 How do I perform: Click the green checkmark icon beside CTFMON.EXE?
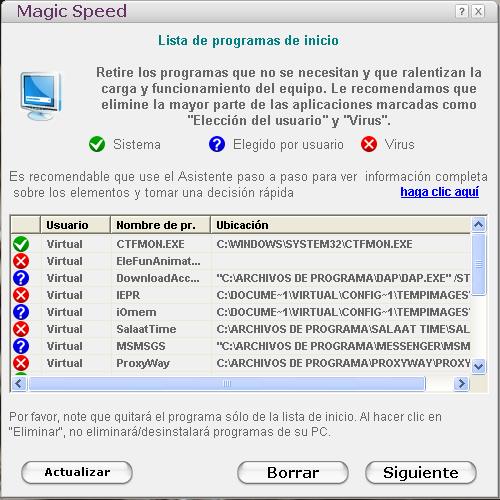[x=21, y=244]
